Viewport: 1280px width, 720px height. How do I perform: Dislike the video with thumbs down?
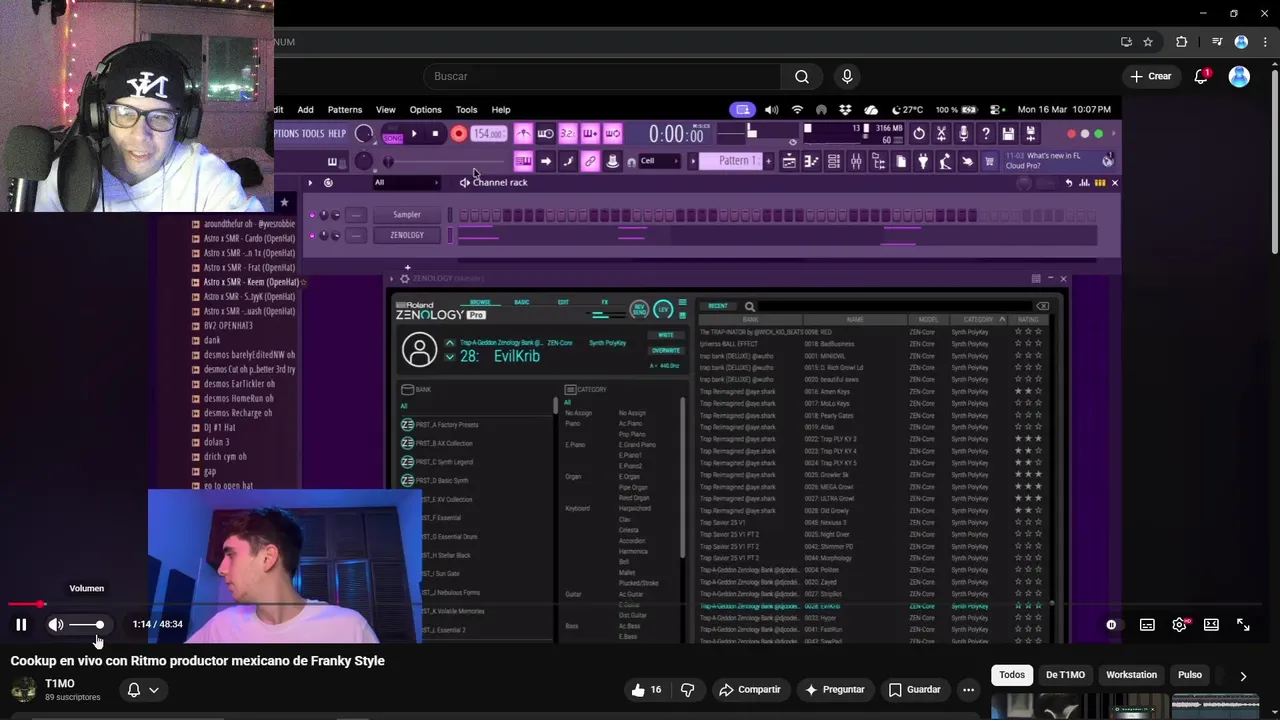click(x=687, y=690)
